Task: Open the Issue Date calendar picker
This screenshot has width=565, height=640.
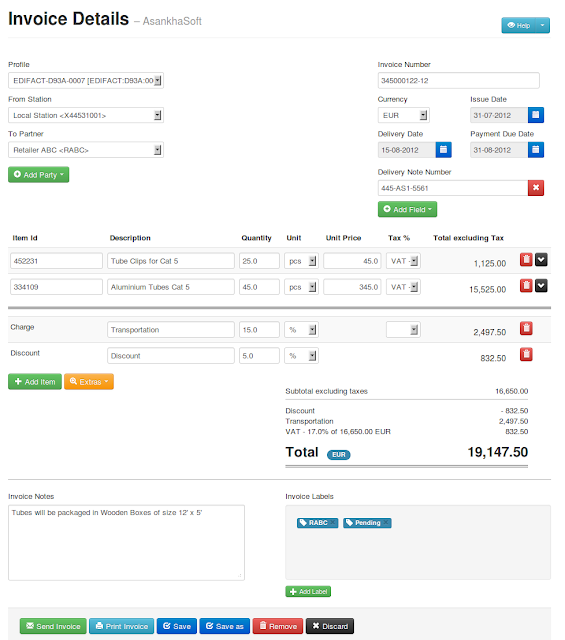Action: point(536,115)
